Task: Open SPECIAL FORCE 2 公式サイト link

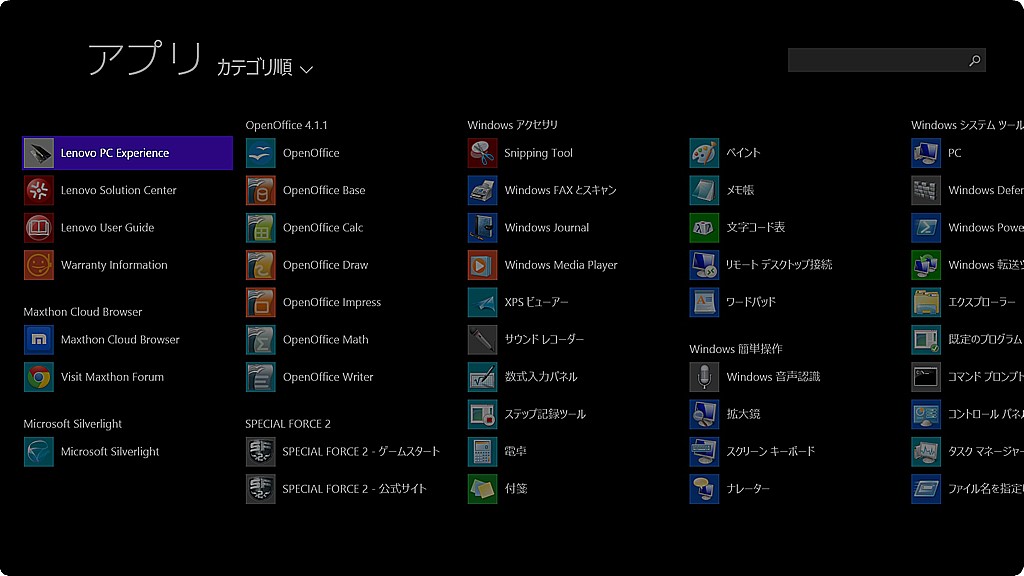Action: click(354, 489)
